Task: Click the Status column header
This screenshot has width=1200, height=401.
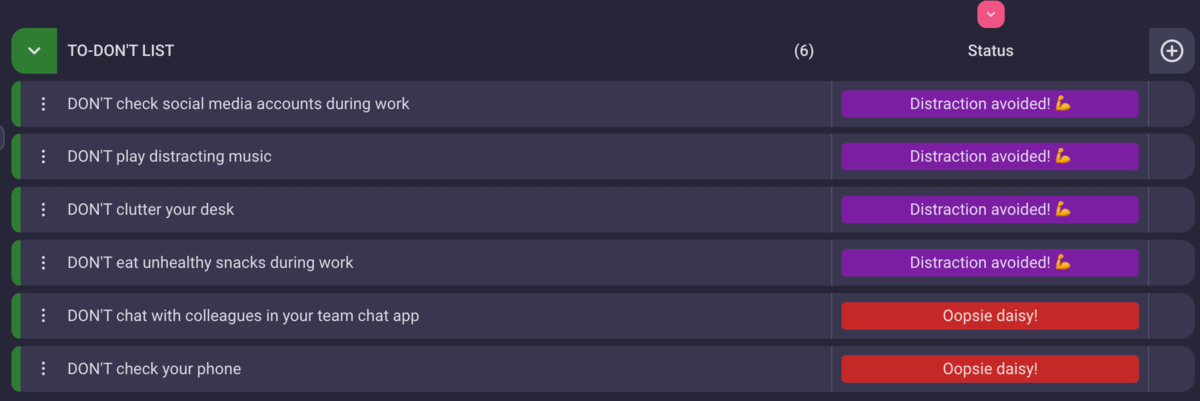Action: [990, 51]
